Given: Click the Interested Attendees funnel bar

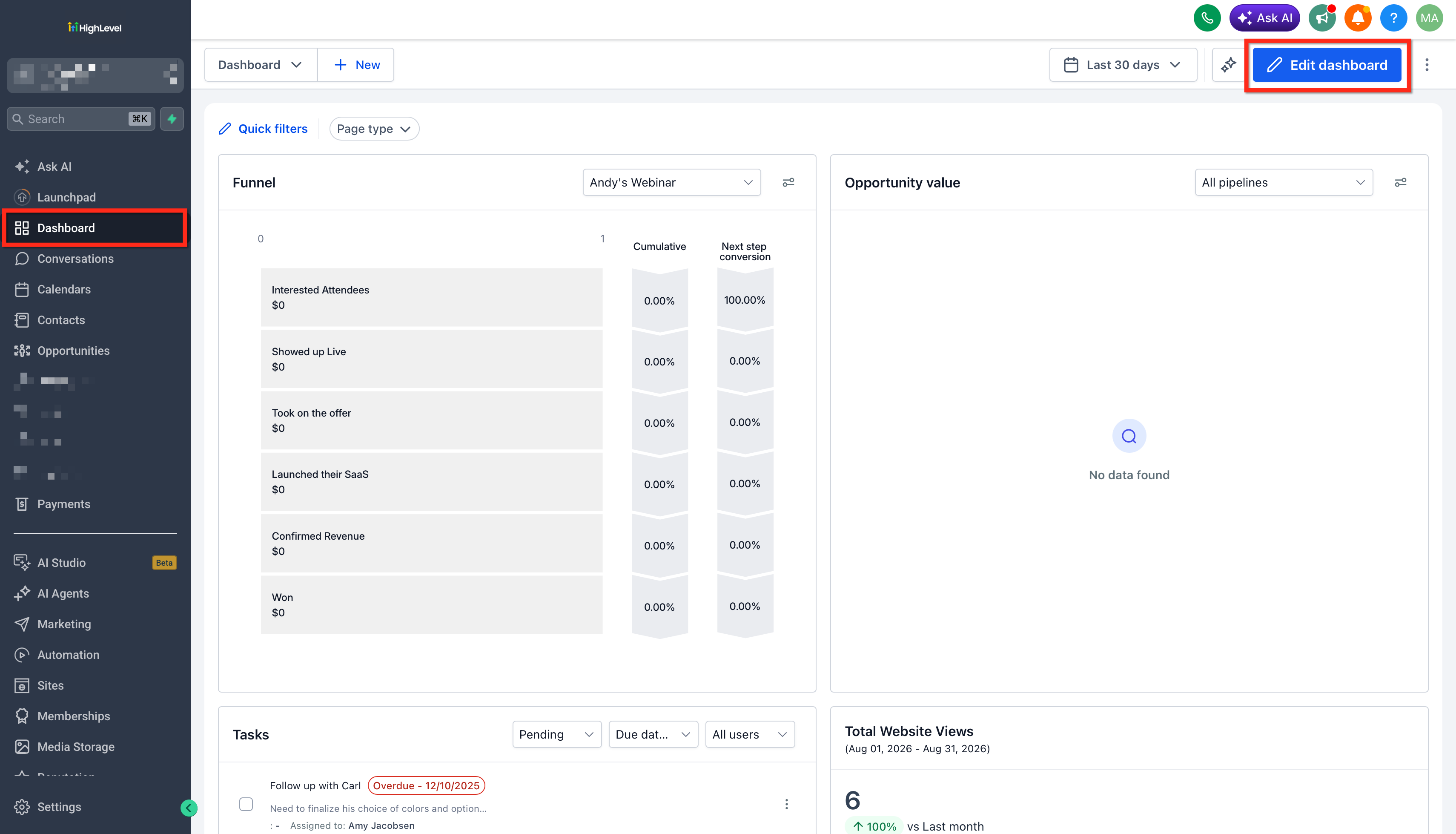Looking at the screenshot, I should coord(432,297).
